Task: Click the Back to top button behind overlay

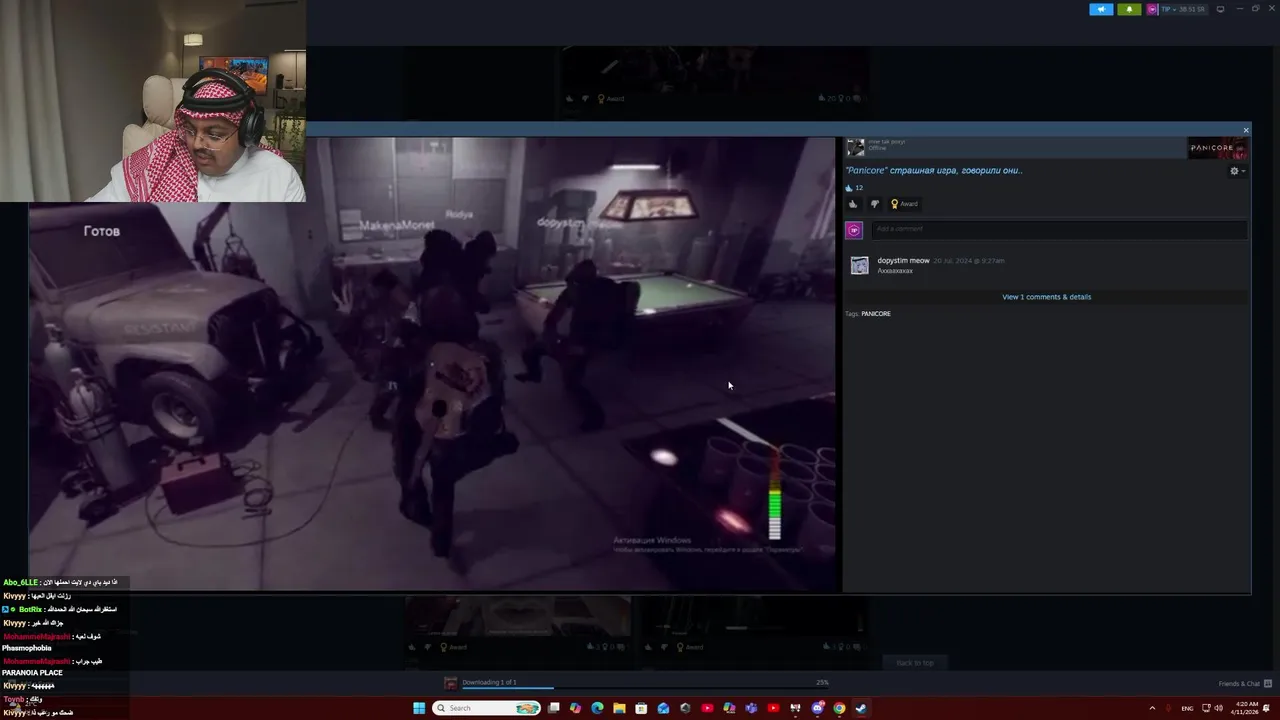Action: click(x=915, y=663)
